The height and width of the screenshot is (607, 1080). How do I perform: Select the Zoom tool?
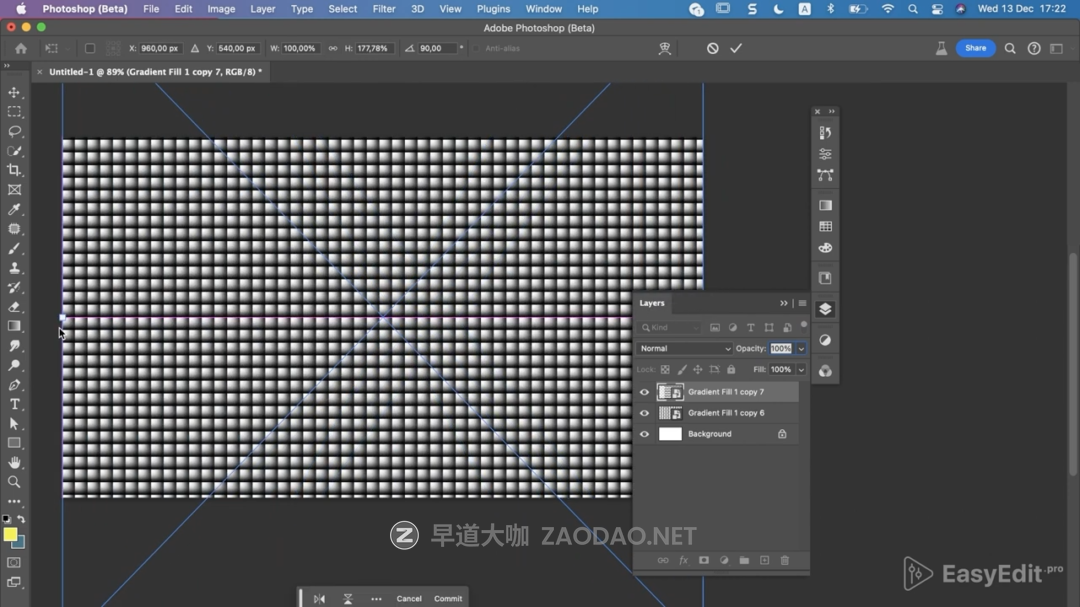[14, 482]
